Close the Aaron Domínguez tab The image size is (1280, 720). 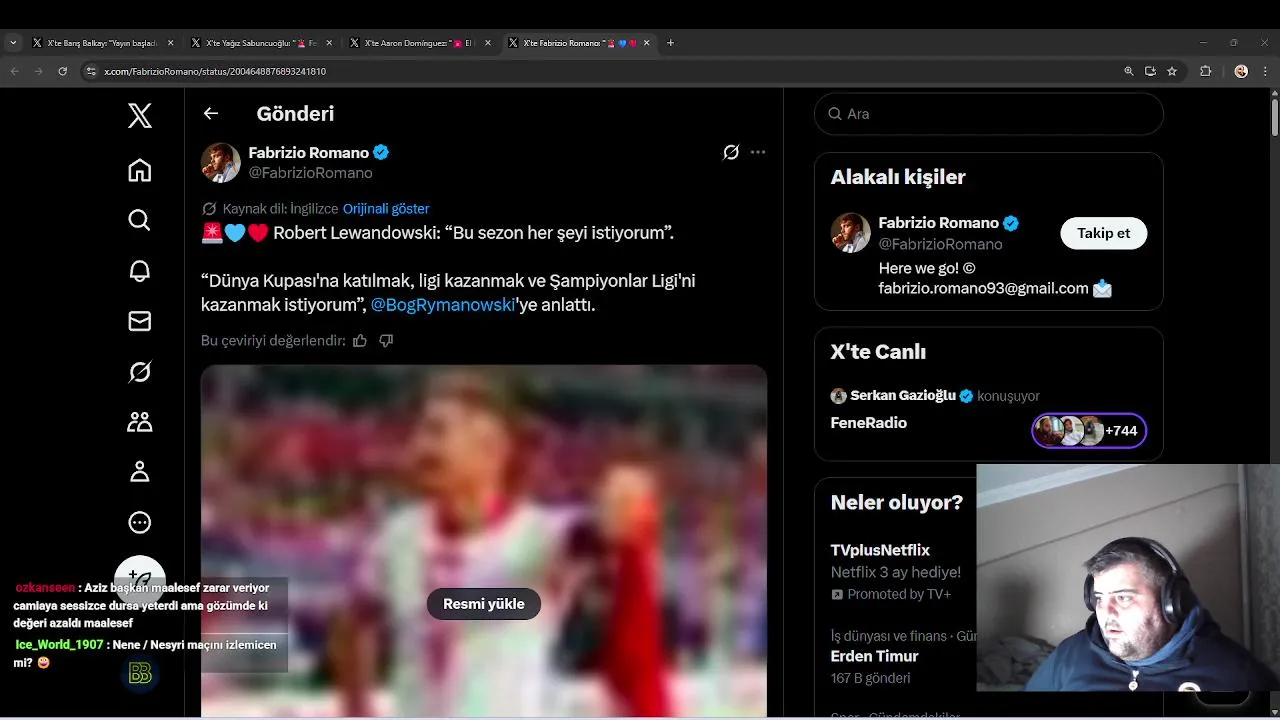tap(488, 43)
